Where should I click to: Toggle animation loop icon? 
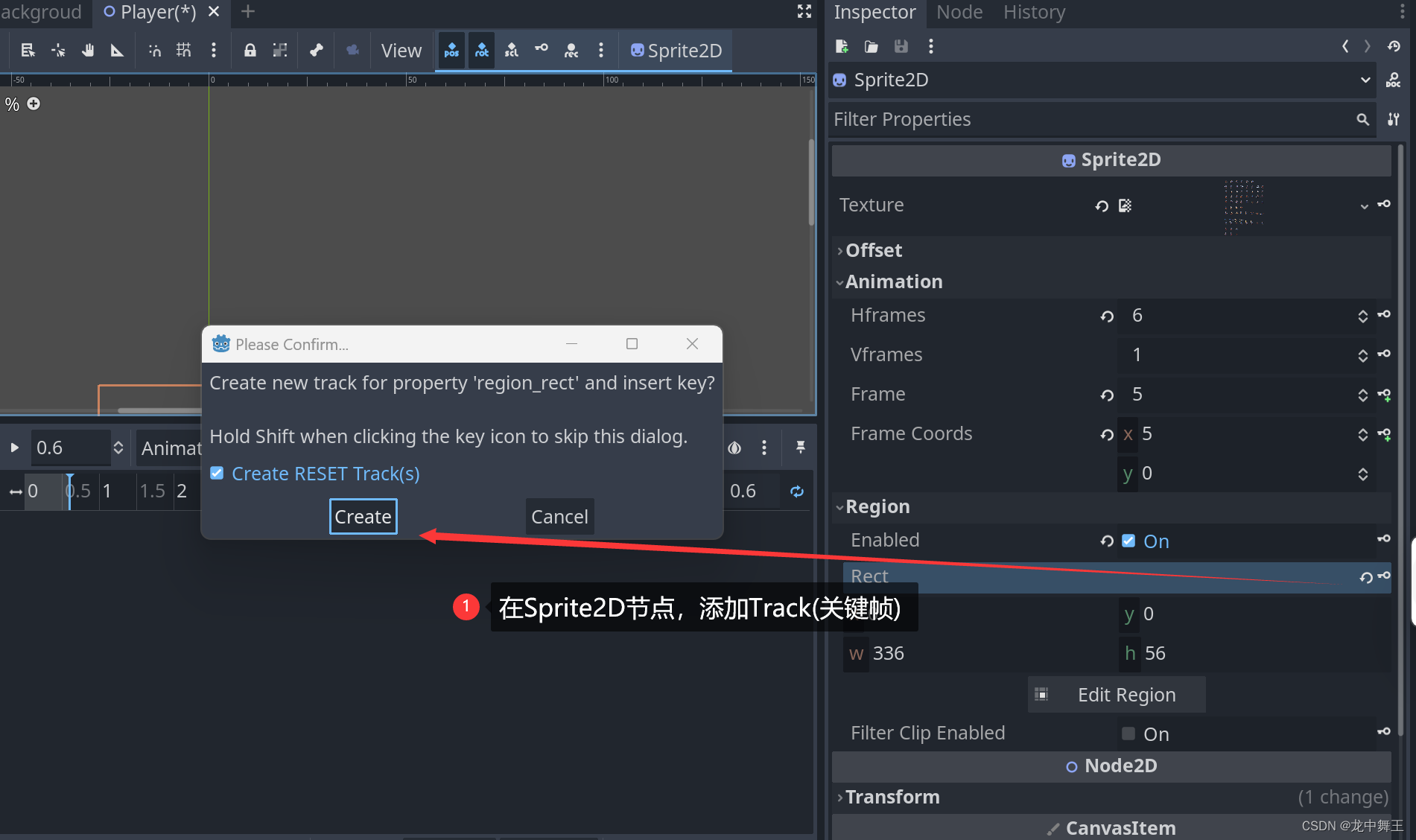(x=797, y=491)
